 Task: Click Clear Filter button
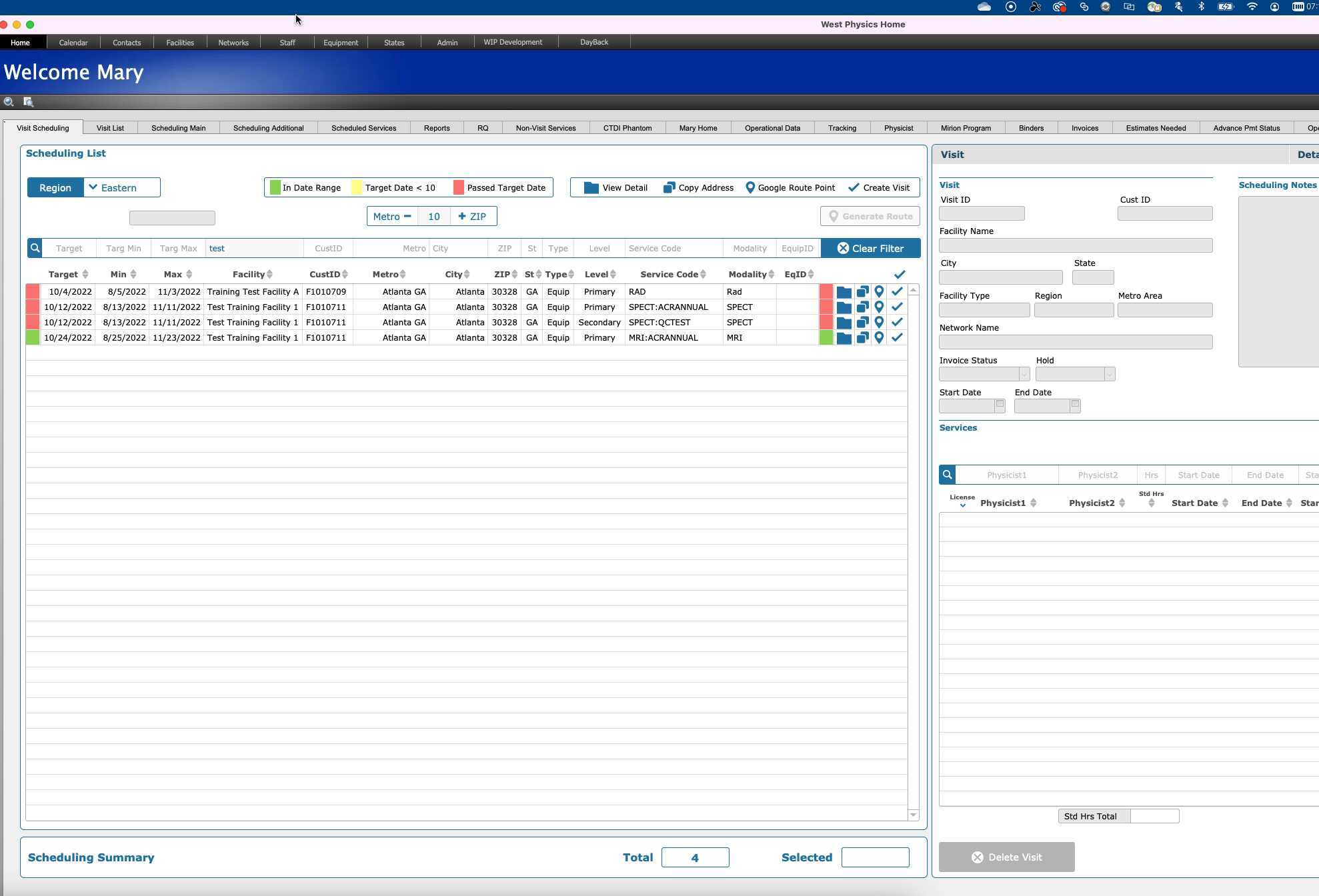pos(870,248)
